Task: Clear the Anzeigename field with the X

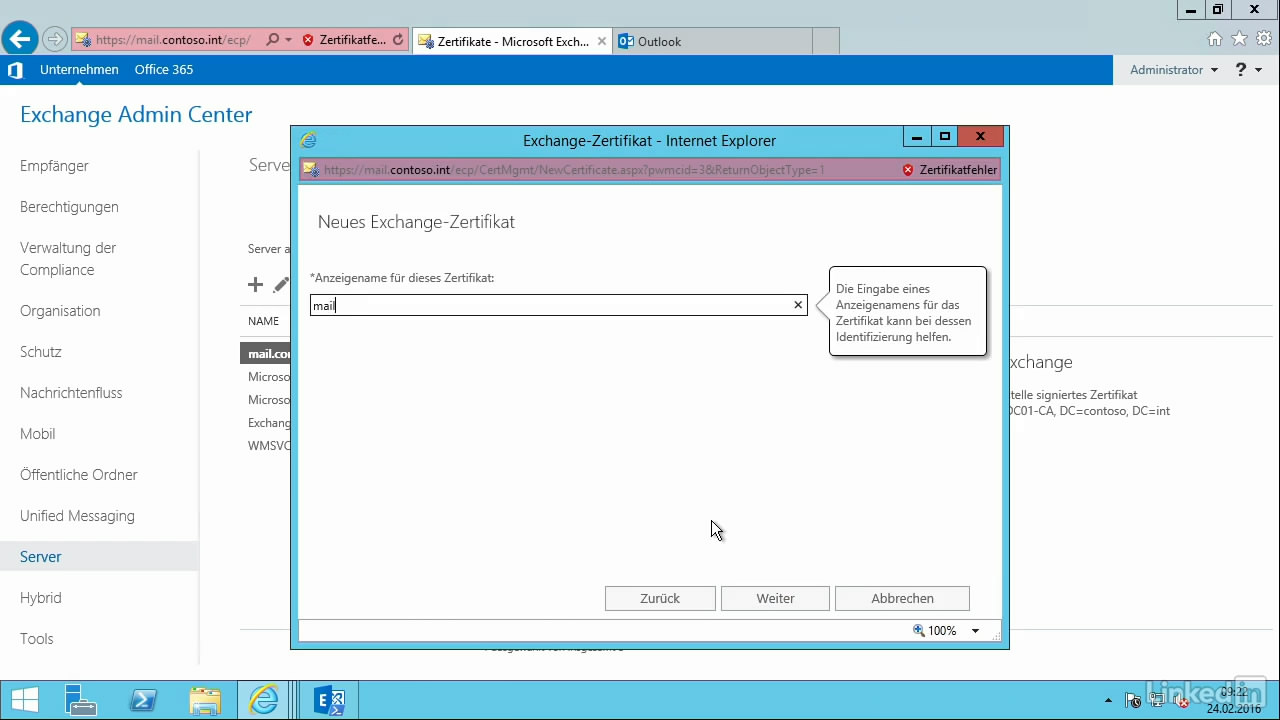Action: (798, 305)
